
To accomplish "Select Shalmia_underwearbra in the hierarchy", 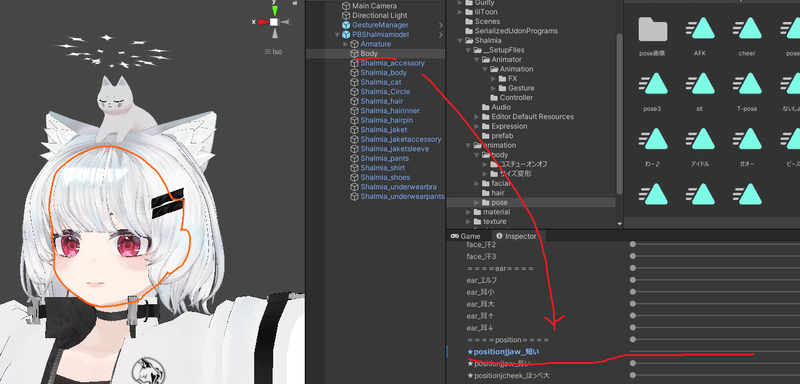I will coord(398,187).
